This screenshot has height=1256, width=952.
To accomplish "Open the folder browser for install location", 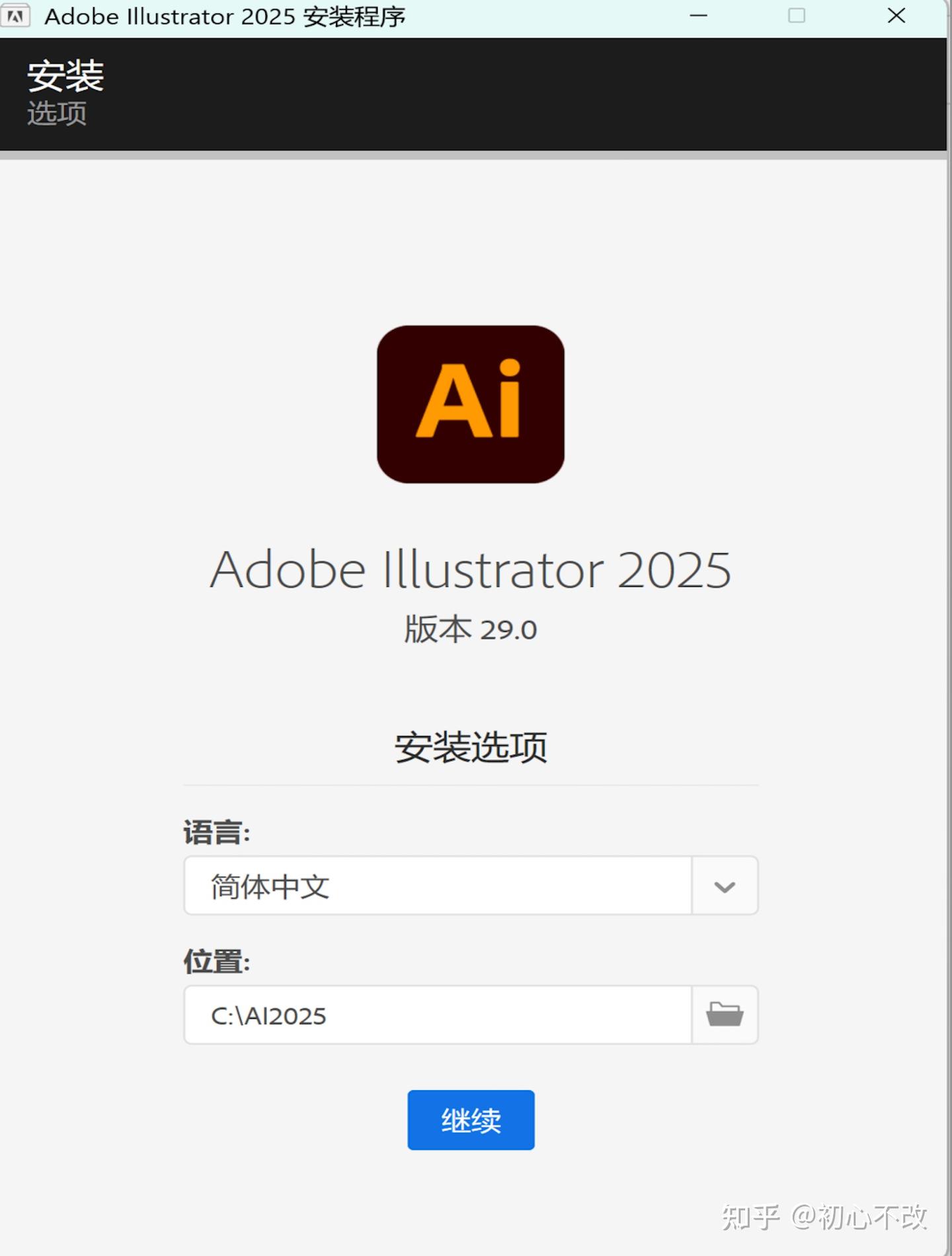I will click(x=725, y=1014).
